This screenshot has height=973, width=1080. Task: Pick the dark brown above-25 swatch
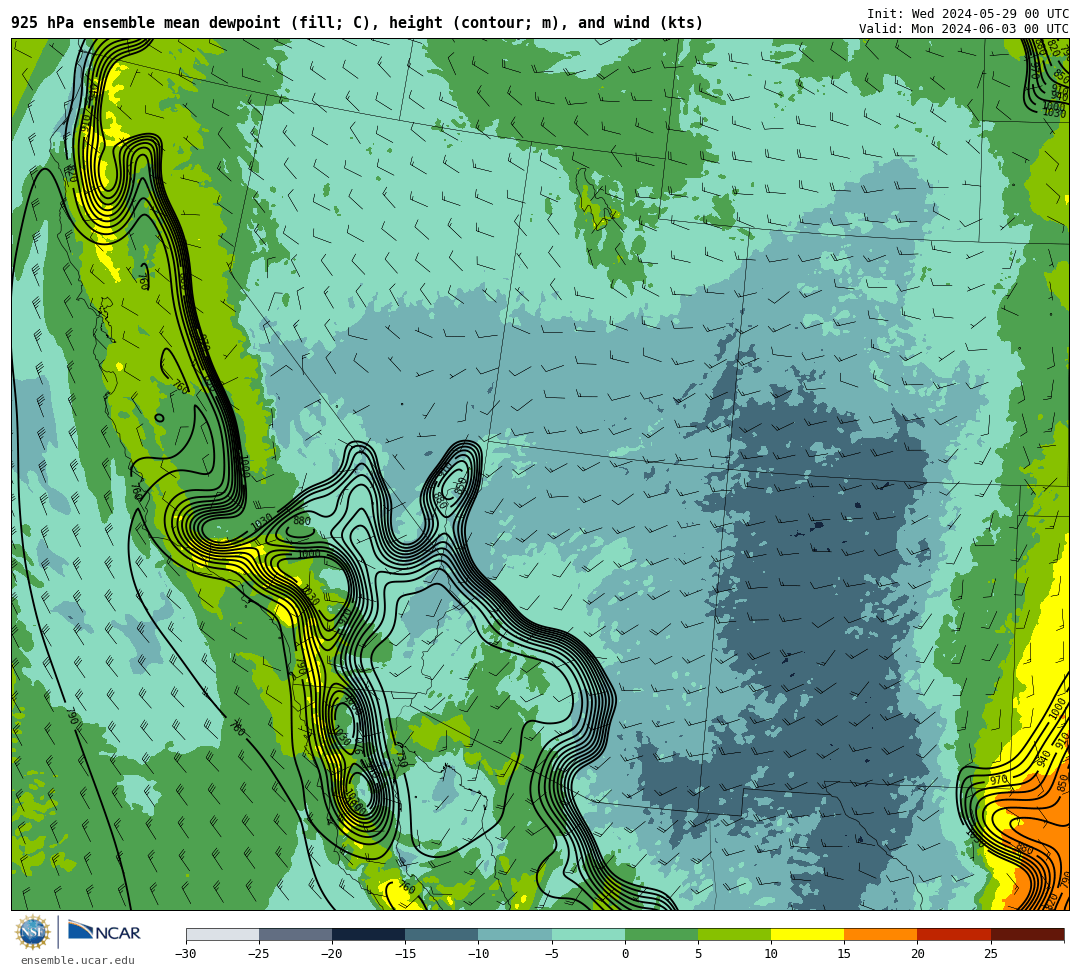1028,934
